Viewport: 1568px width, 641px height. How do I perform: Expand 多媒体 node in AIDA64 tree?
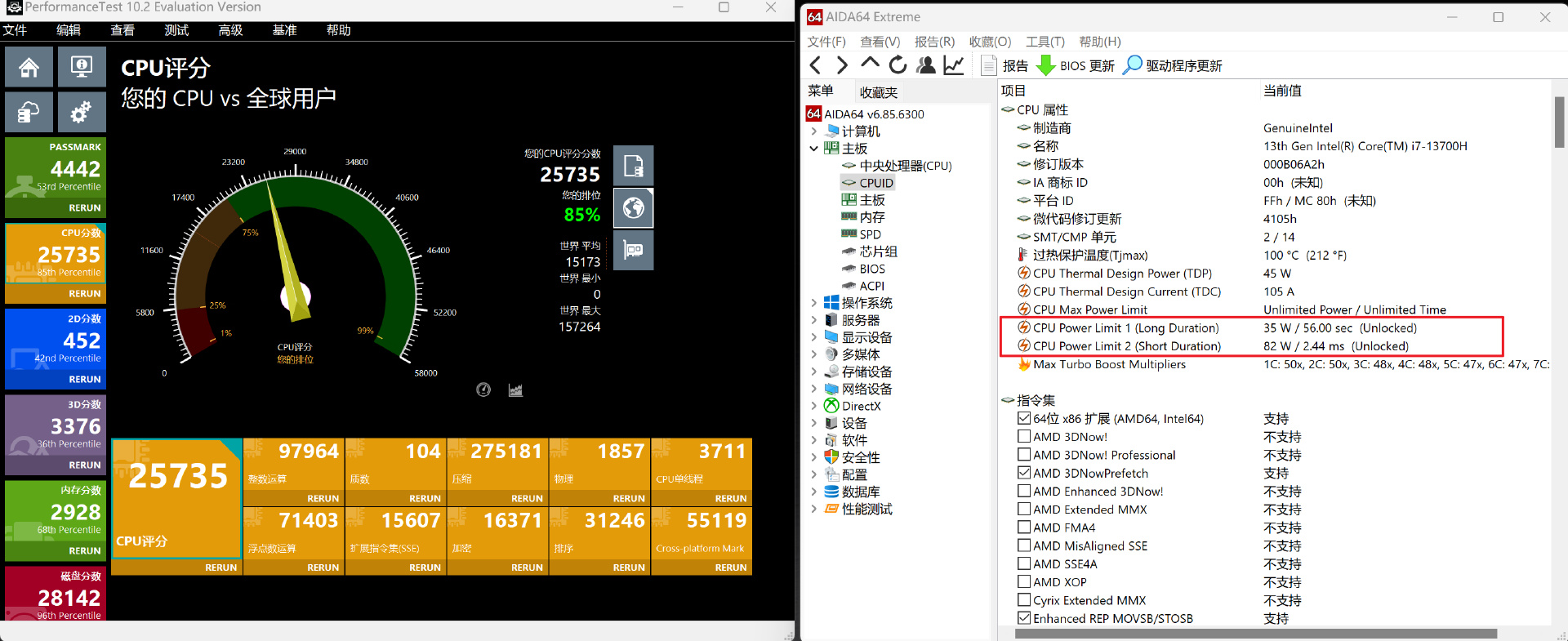click(x=813, y=354)
